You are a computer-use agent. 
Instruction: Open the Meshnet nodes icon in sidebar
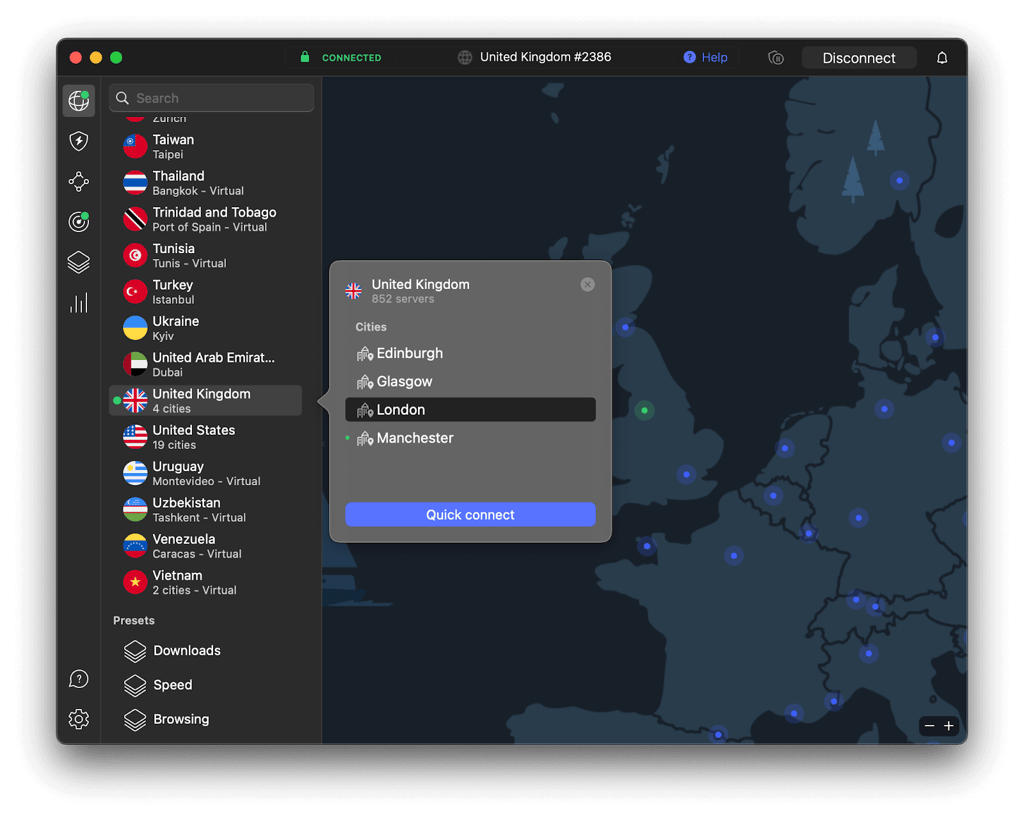click(x=78, y=182)
